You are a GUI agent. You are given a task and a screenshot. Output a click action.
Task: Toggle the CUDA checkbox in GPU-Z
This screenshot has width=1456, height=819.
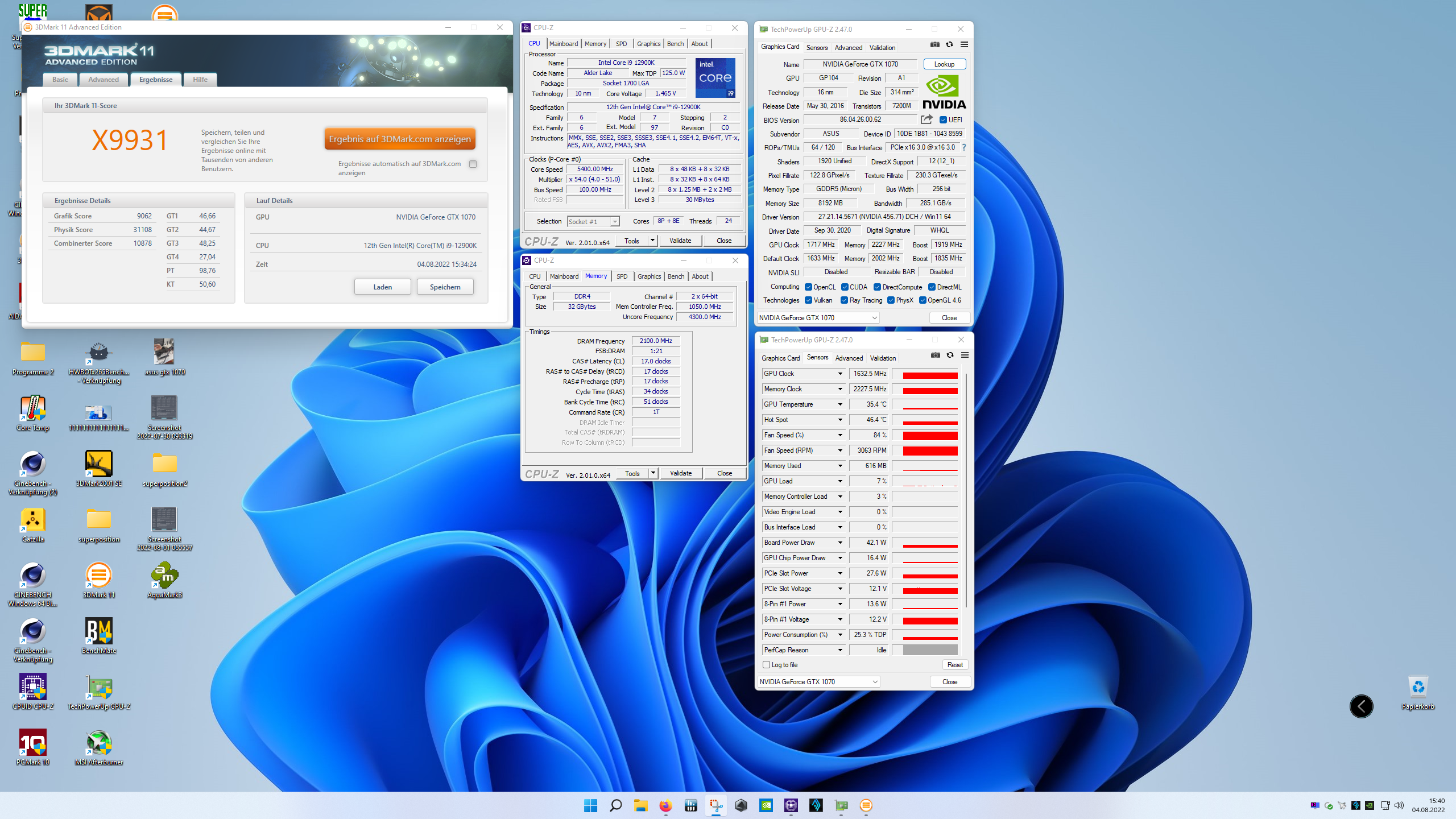click(x=845, y=287)
